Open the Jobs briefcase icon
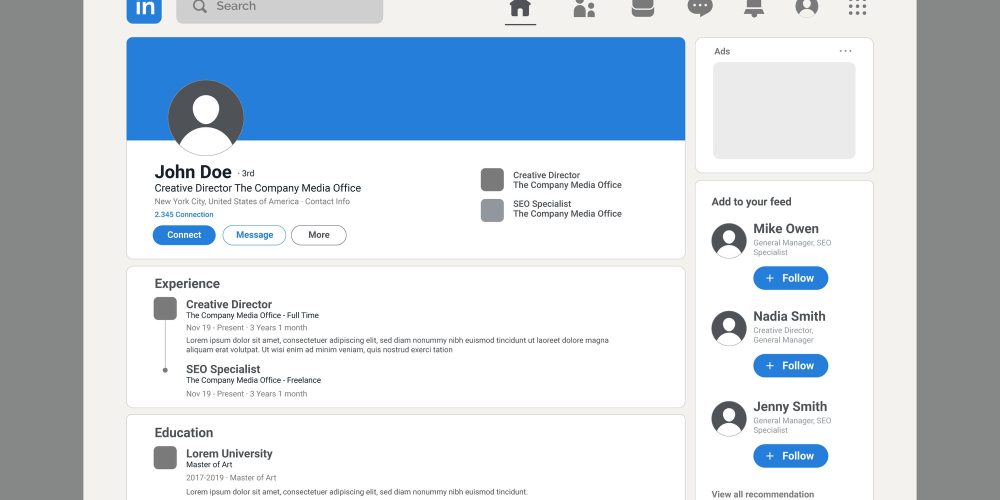 click(x=642, y=8)
